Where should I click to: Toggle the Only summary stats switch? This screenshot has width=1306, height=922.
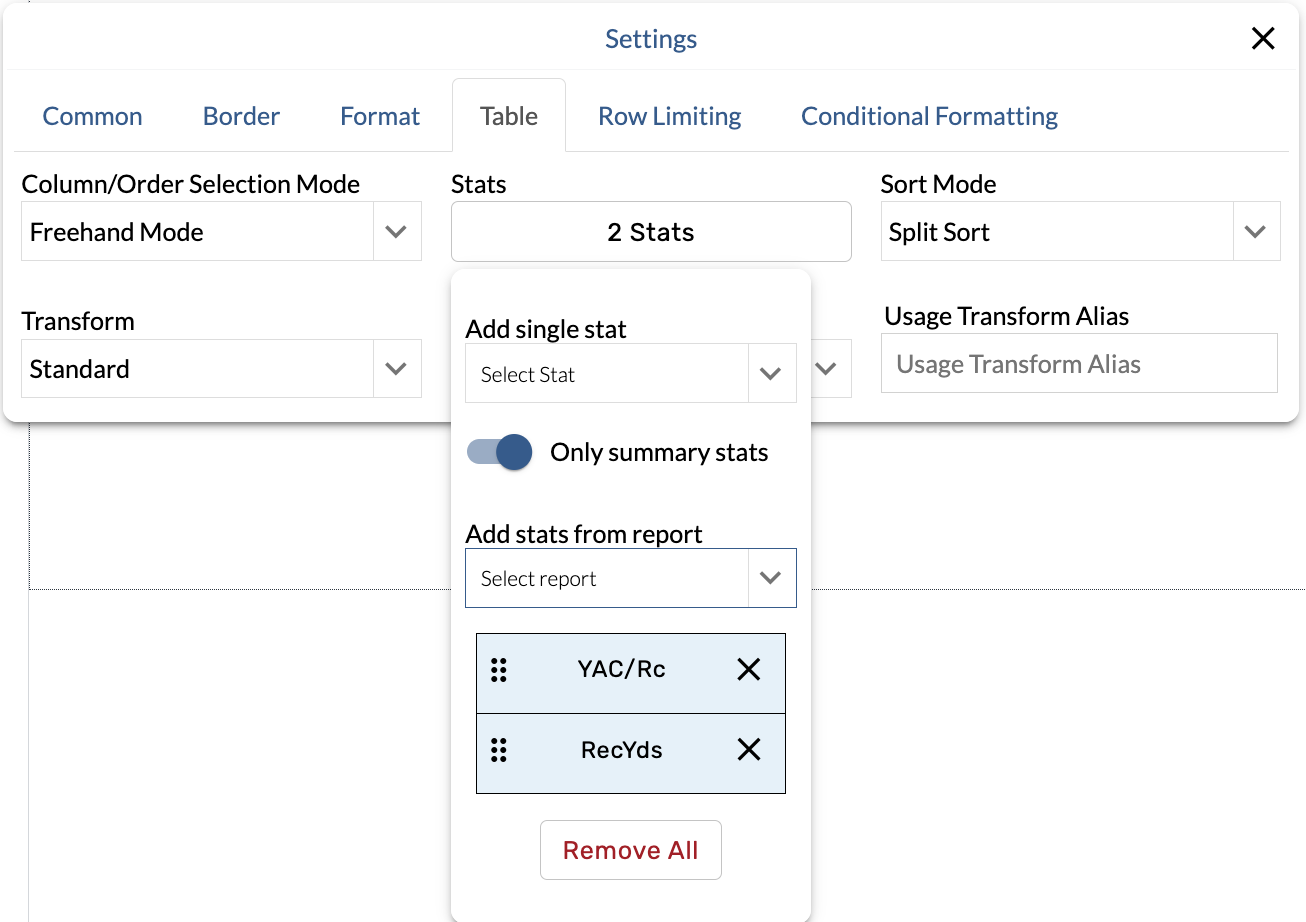500,452
